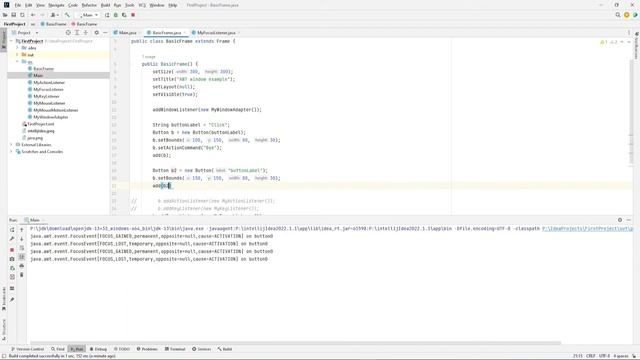Click the Reload from disk icon
Viewport: 640px width, 360px height.
pyautogui.click(x=22, y=15)
